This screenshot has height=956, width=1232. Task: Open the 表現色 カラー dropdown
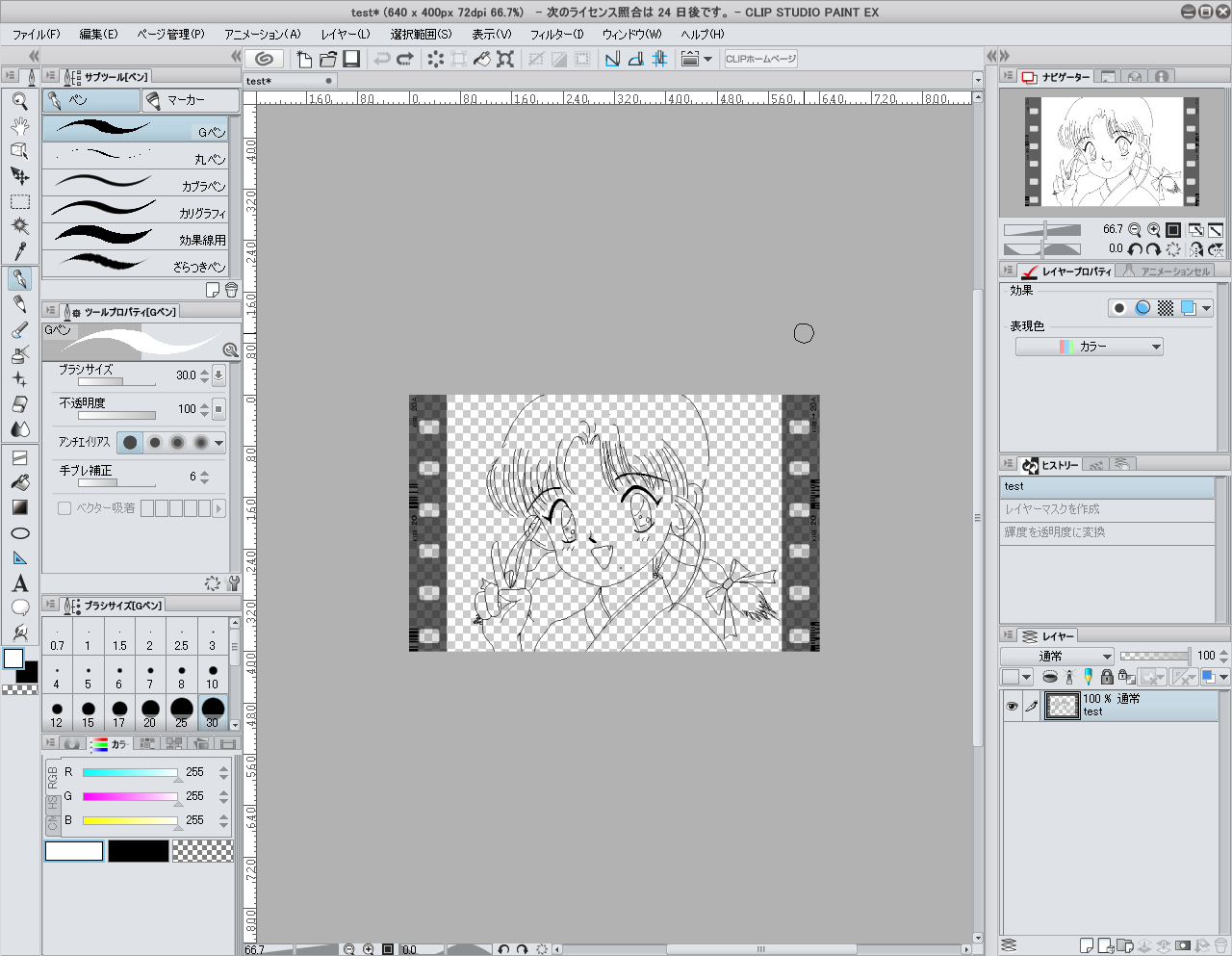[1090, 347]
